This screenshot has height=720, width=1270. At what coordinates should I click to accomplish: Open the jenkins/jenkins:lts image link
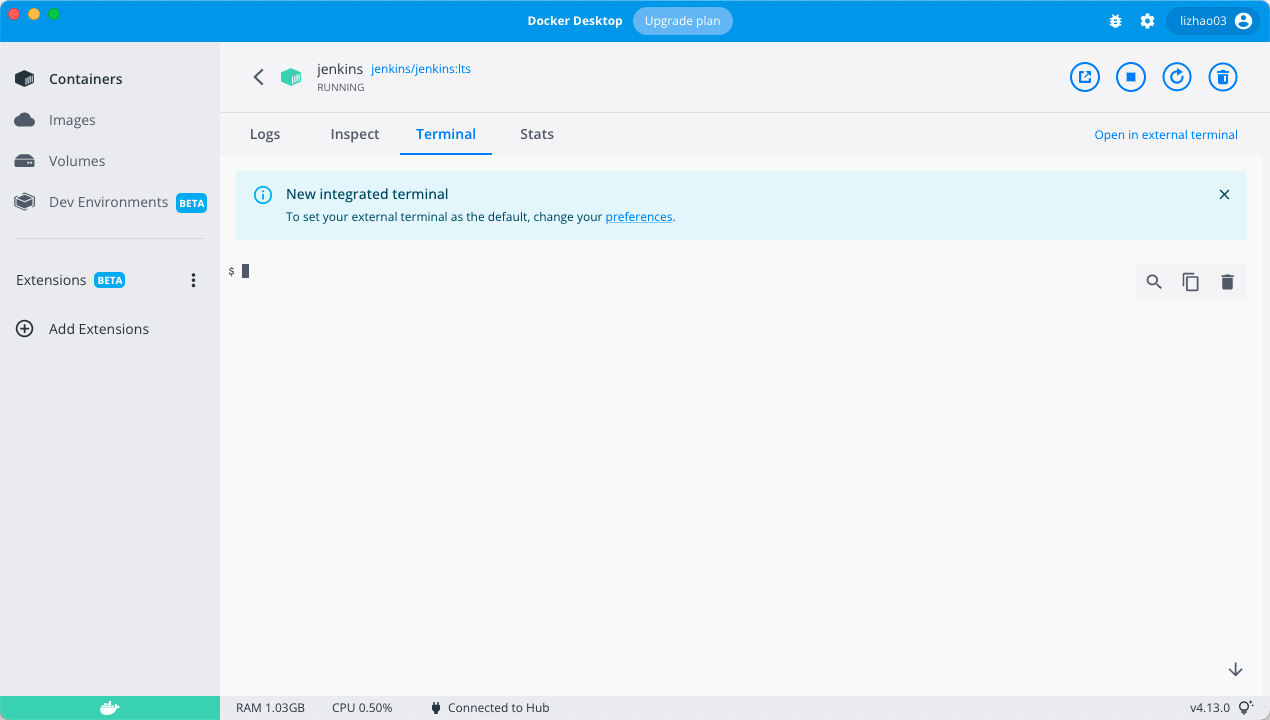click(x=421, y=69)
